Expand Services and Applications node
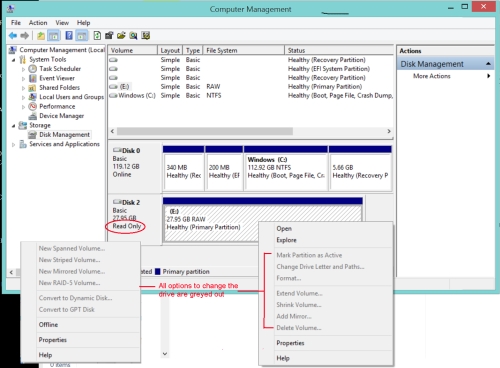 14,145
